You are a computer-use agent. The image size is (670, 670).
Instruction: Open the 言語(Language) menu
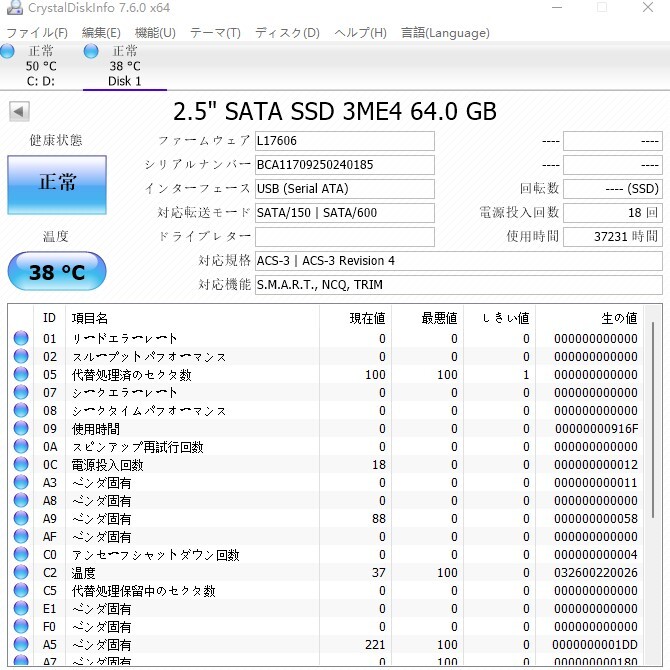click(445, 33)
